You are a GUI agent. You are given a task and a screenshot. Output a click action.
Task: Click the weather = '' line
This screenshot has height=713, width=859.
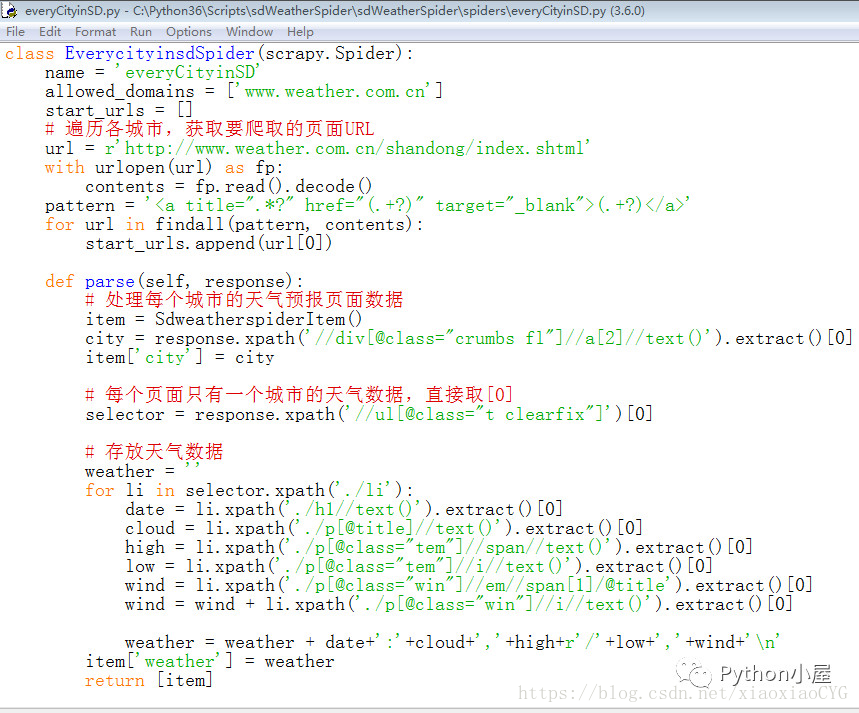pos(143,471)
